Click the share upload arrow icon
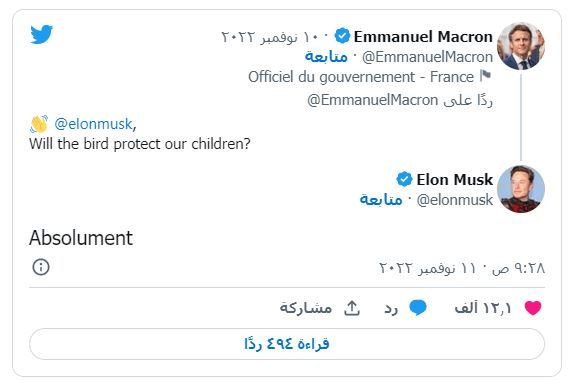573x388 pixels. [x=352, y=308]
